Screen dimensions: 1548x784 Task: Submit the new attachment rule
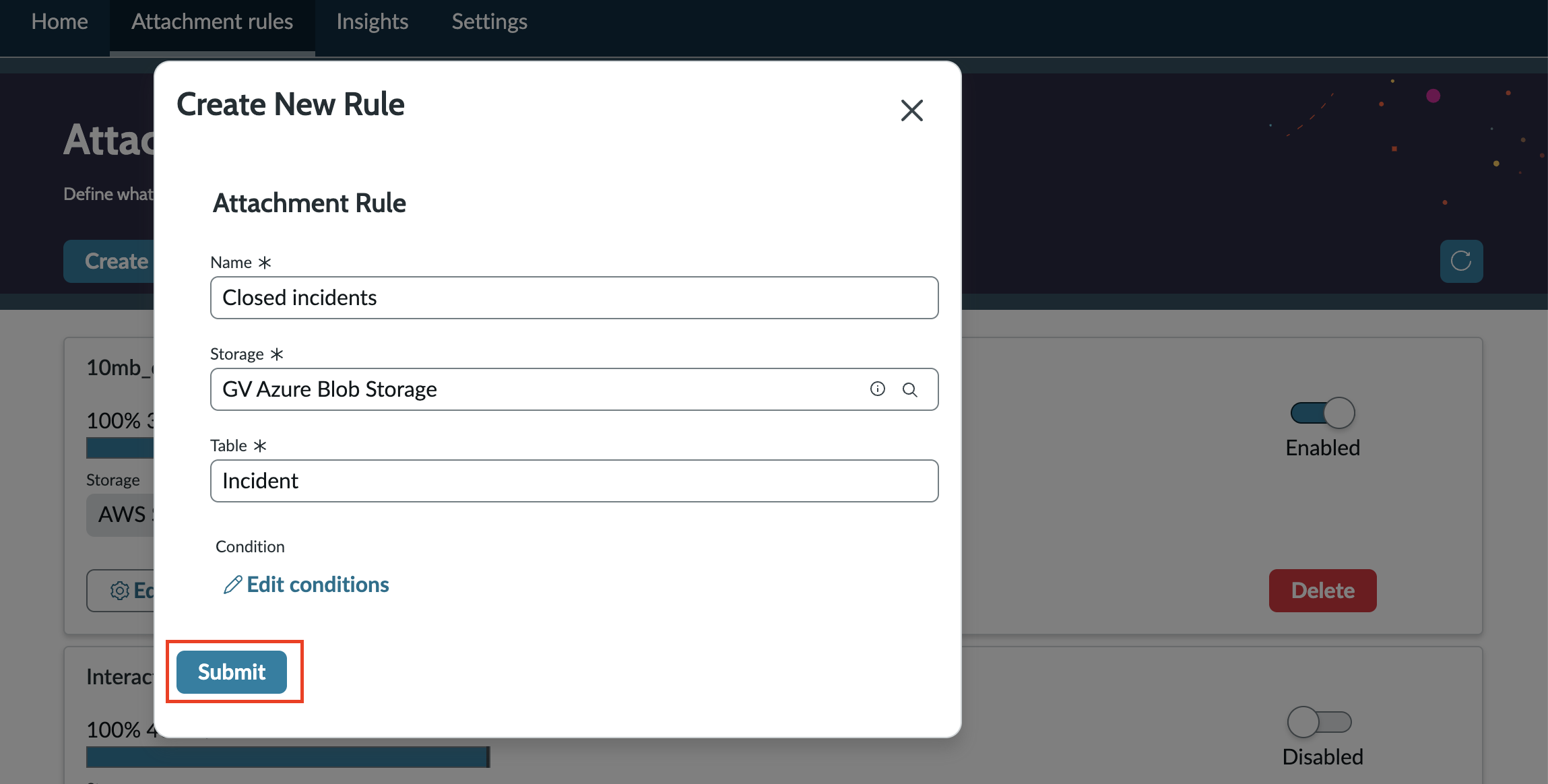pyautogui.click(x=232, y=672)
